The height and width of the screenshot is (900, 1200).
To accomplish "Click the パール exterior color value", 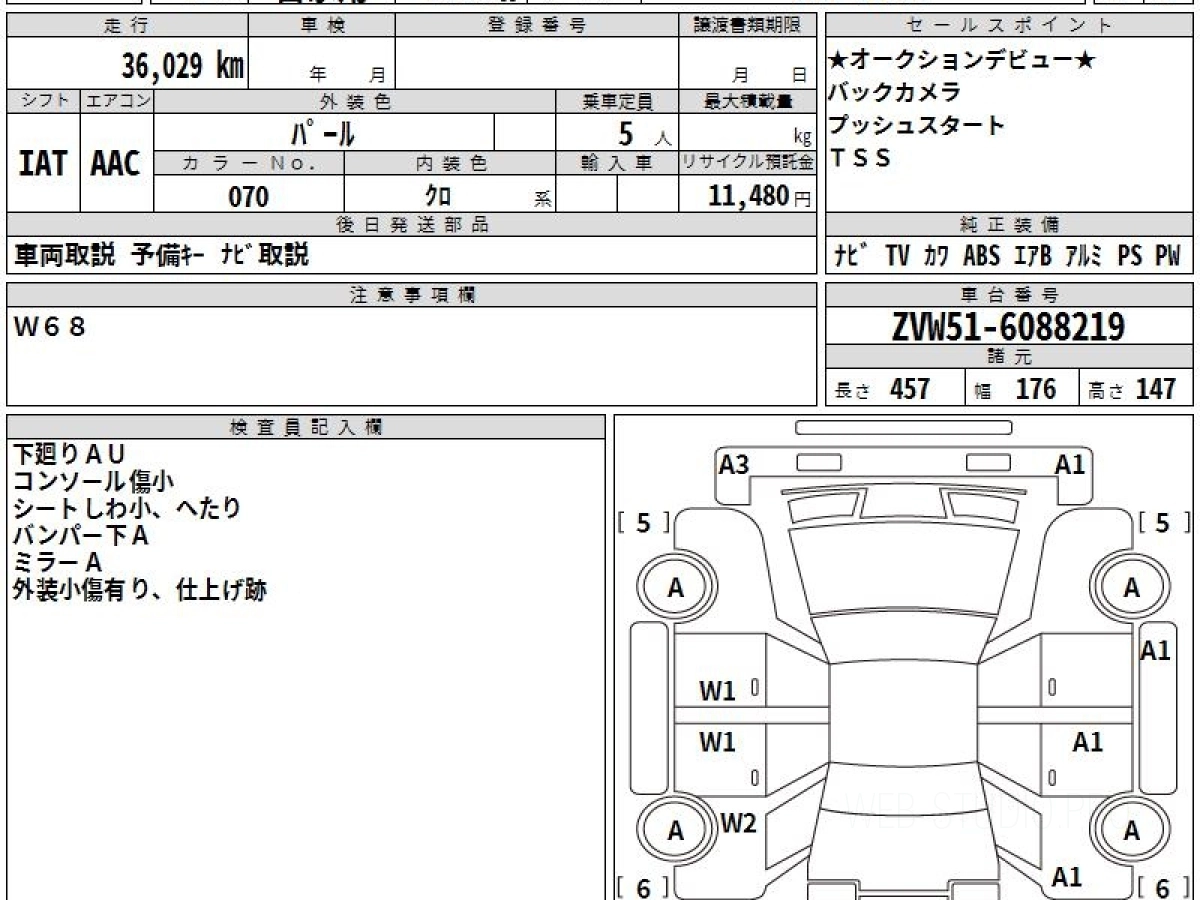I will coord(322,133).
